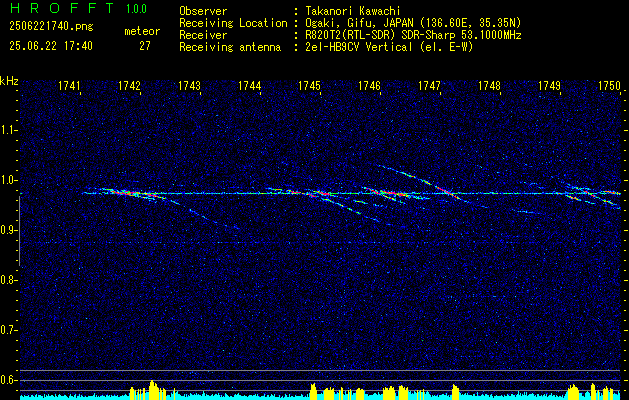Click the 1745 time axis label
The image size is (629, 400).
[309, 86]
